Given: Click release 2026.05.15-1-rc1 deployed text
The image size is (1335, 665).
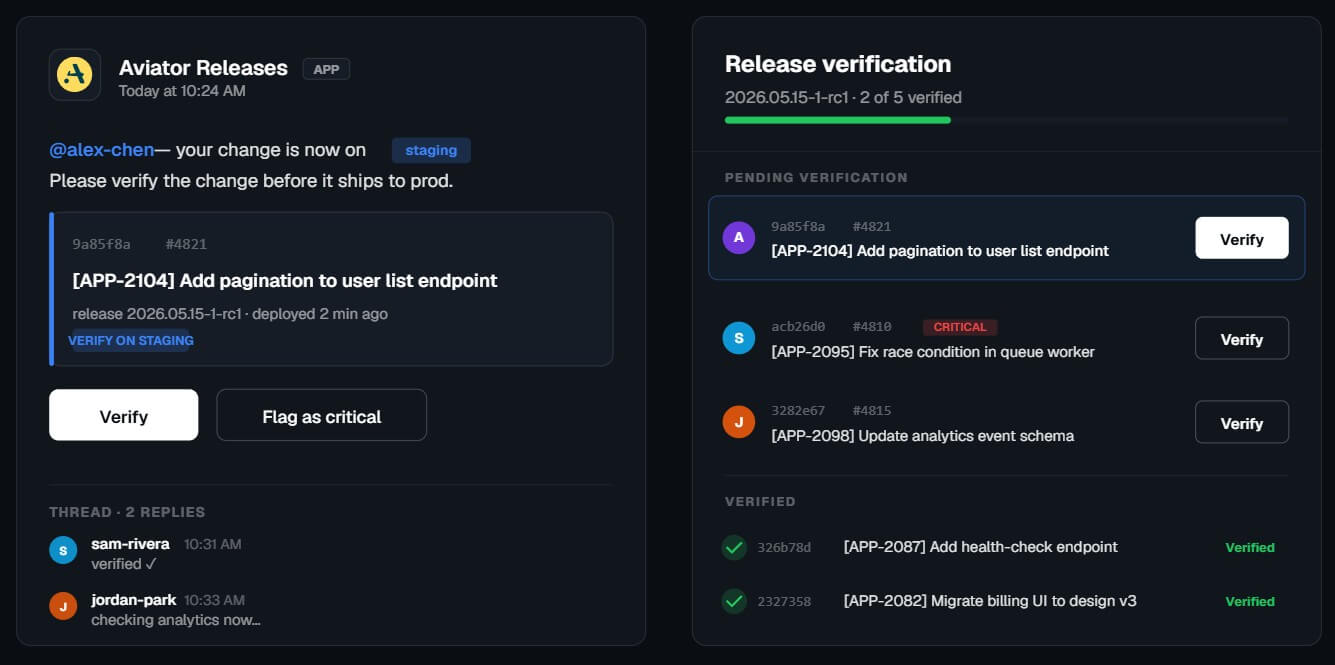Looking at the screenshot, I should (230, 314).
